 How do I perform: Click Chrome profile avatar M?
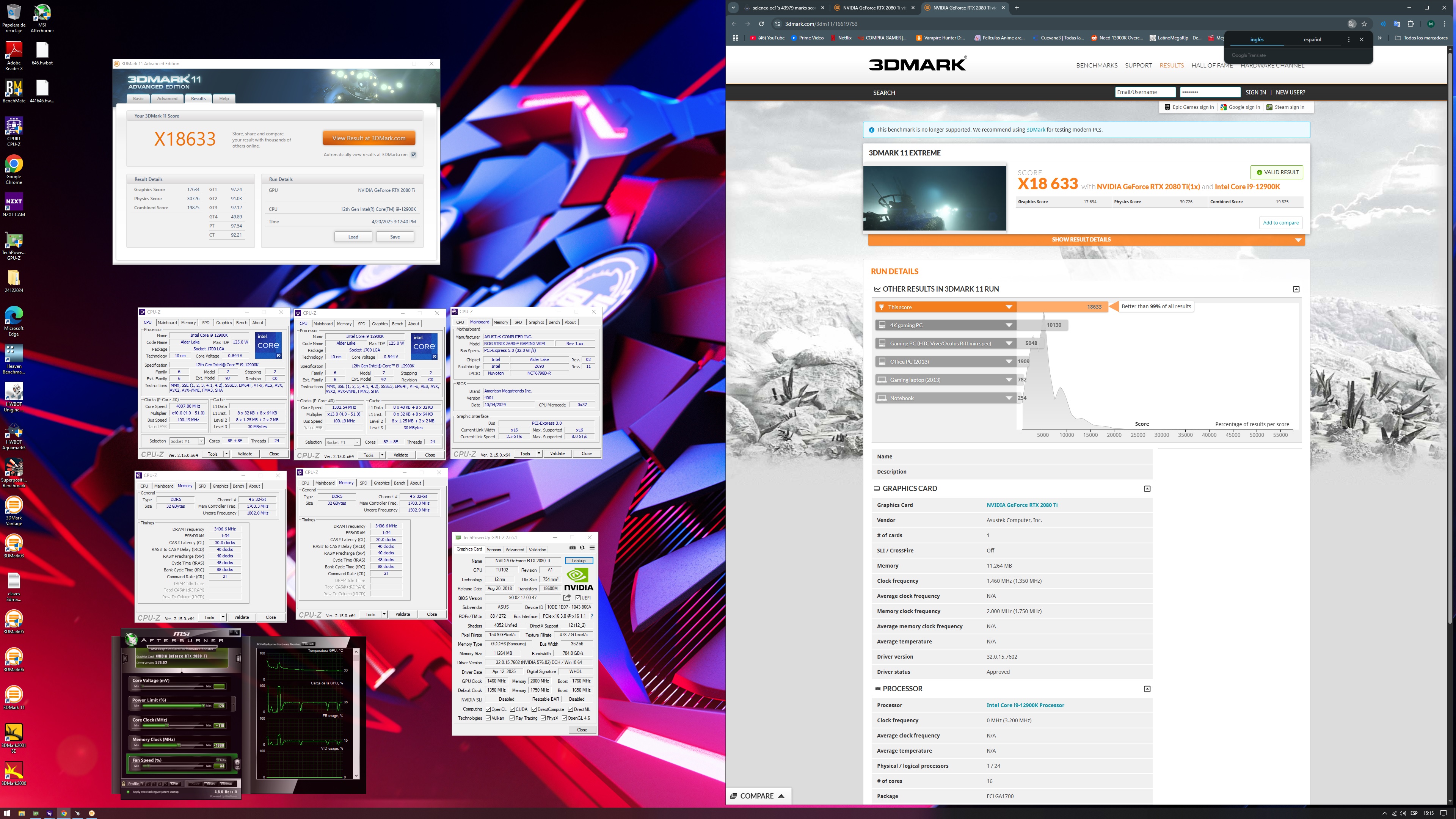(1431, 24)
